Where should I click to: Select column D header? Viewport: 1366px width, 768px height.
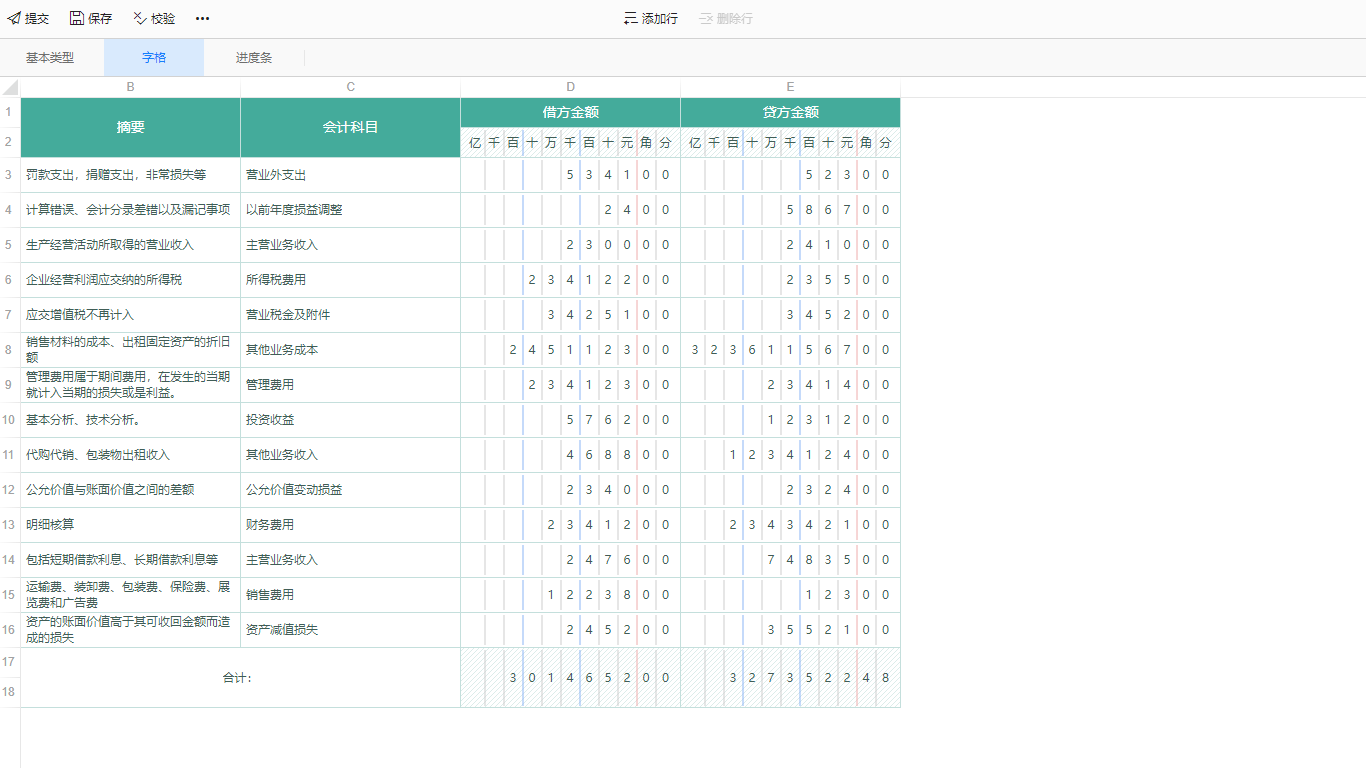click(570, 88)
